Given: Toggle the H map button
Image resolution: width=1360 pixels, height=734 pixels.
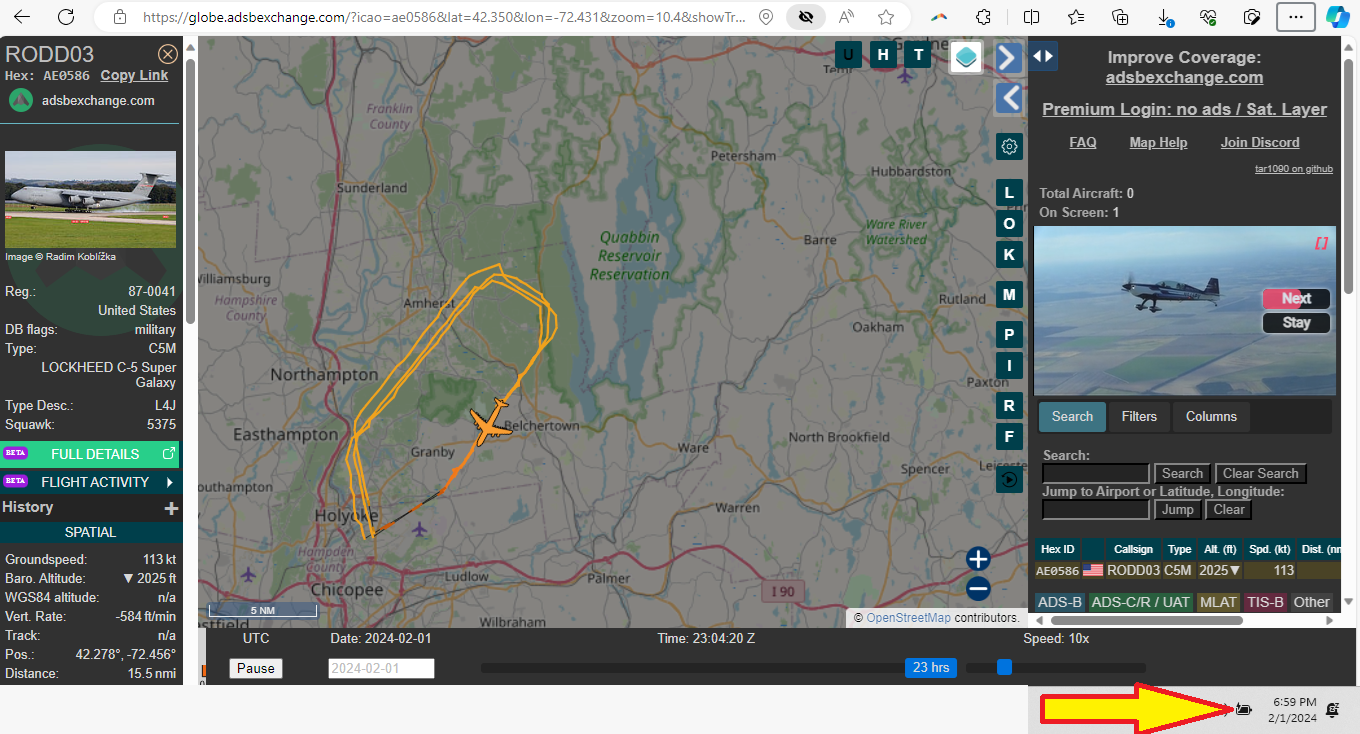Looking at the screenshot, I should pyautogui.click(x=883, y=54).
